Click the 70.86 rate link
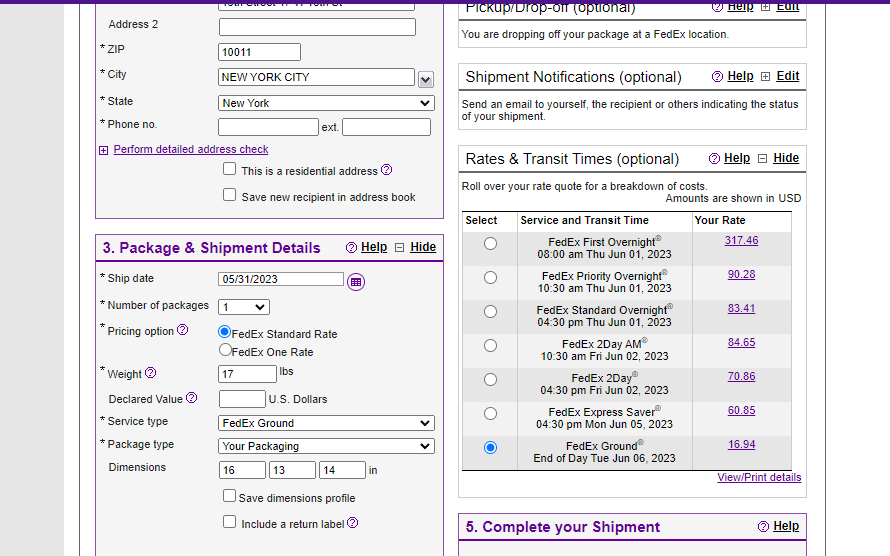This screenshot has height=556, width=890. 741,377
